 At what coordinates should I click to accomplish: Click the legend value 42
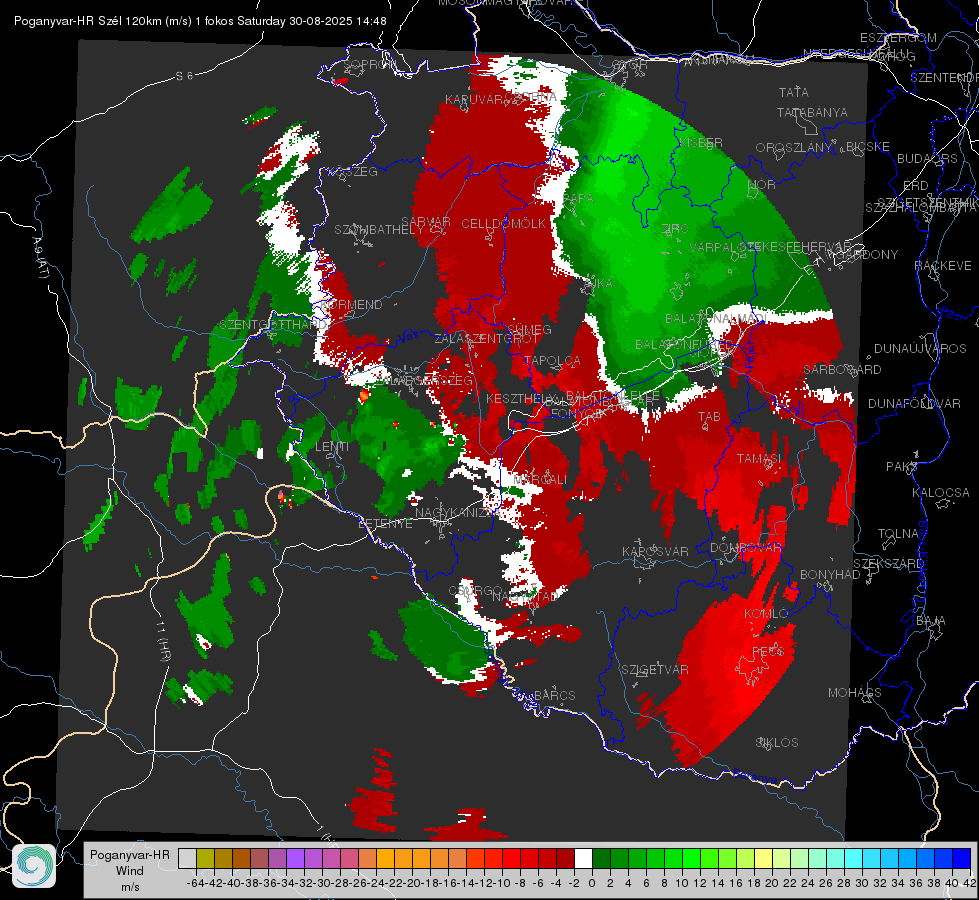[x=970, y=883]
